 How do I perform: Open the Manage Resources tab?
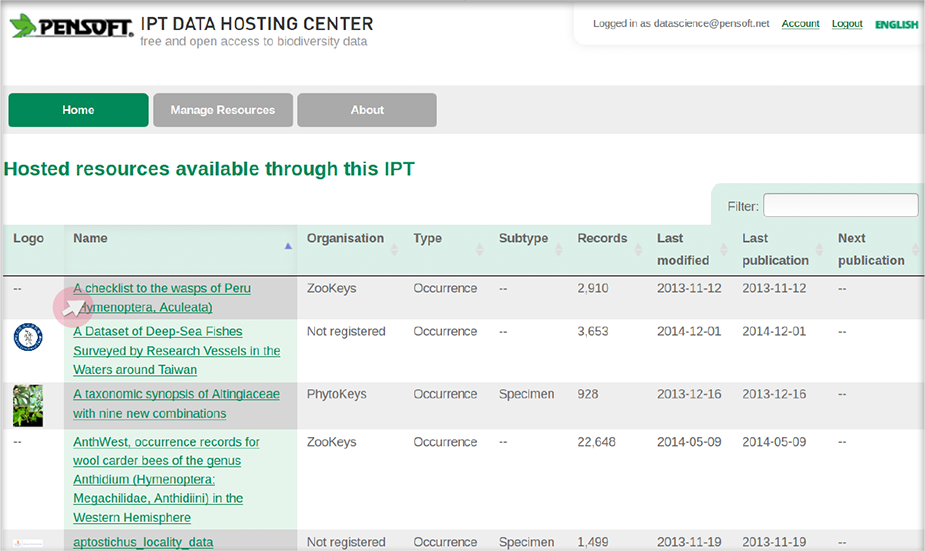tap(223, 110)
